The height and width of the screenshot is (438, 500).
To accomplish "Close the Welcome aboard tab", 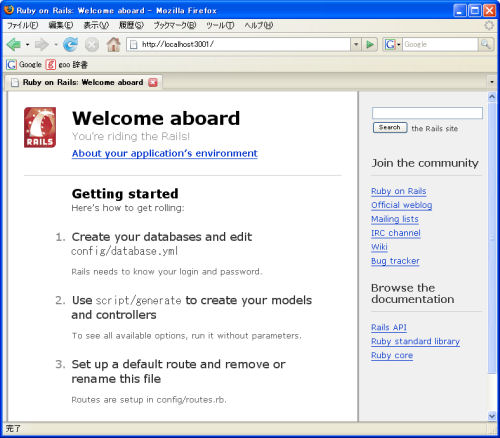I will tap(153, 82).
